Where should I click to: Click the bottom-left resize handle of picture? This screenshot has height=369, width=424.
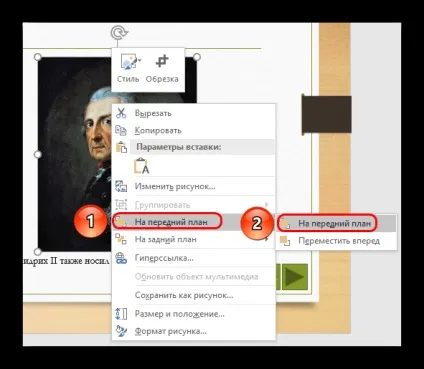click(38, 251)
